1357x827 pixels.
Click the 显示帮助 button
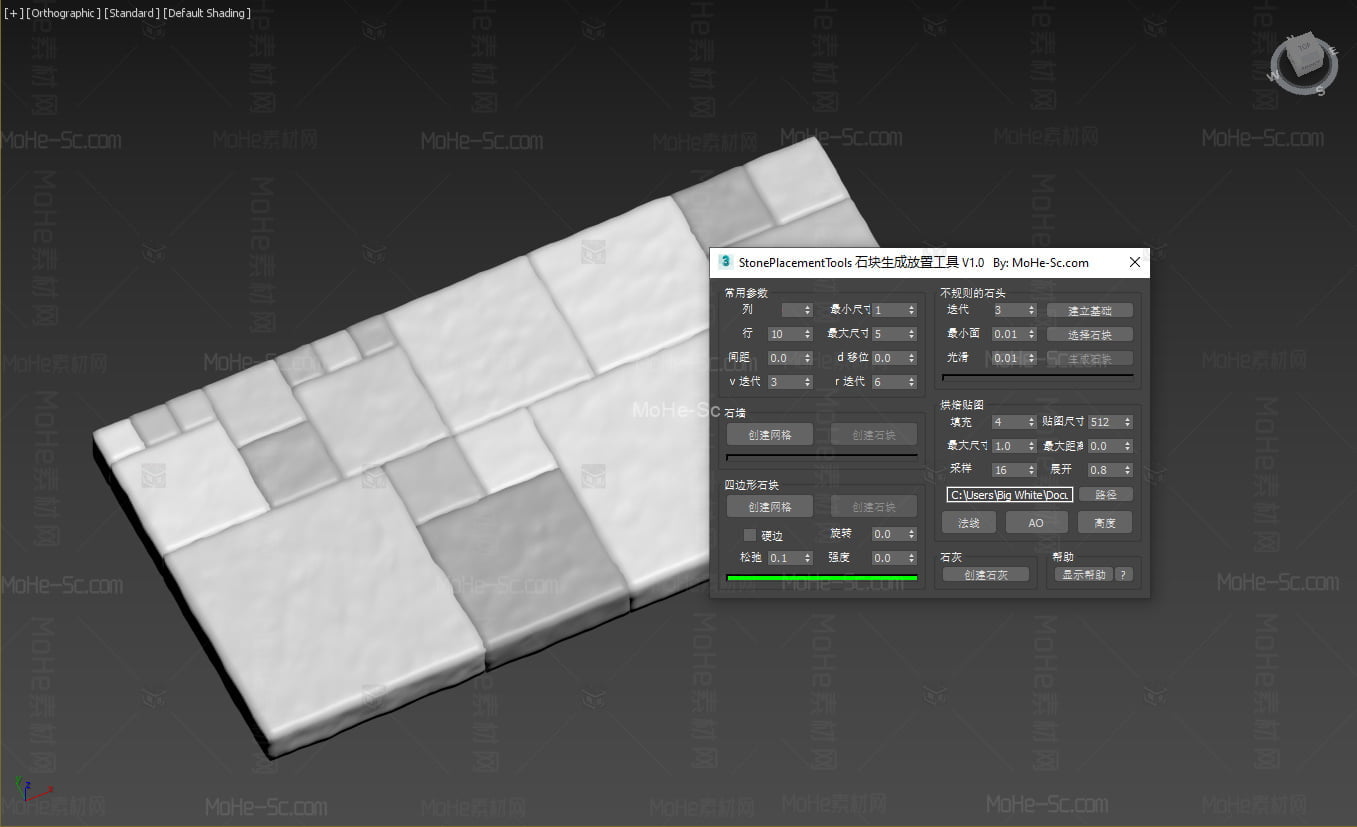pos(1083,575)
